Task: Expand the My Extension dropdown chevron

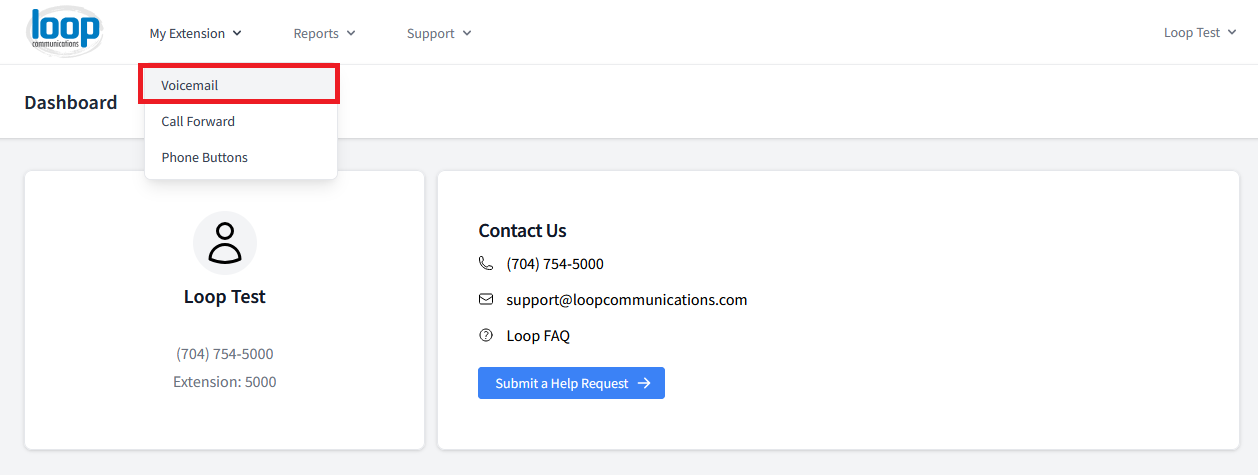Action: click(x=237, y=33)
